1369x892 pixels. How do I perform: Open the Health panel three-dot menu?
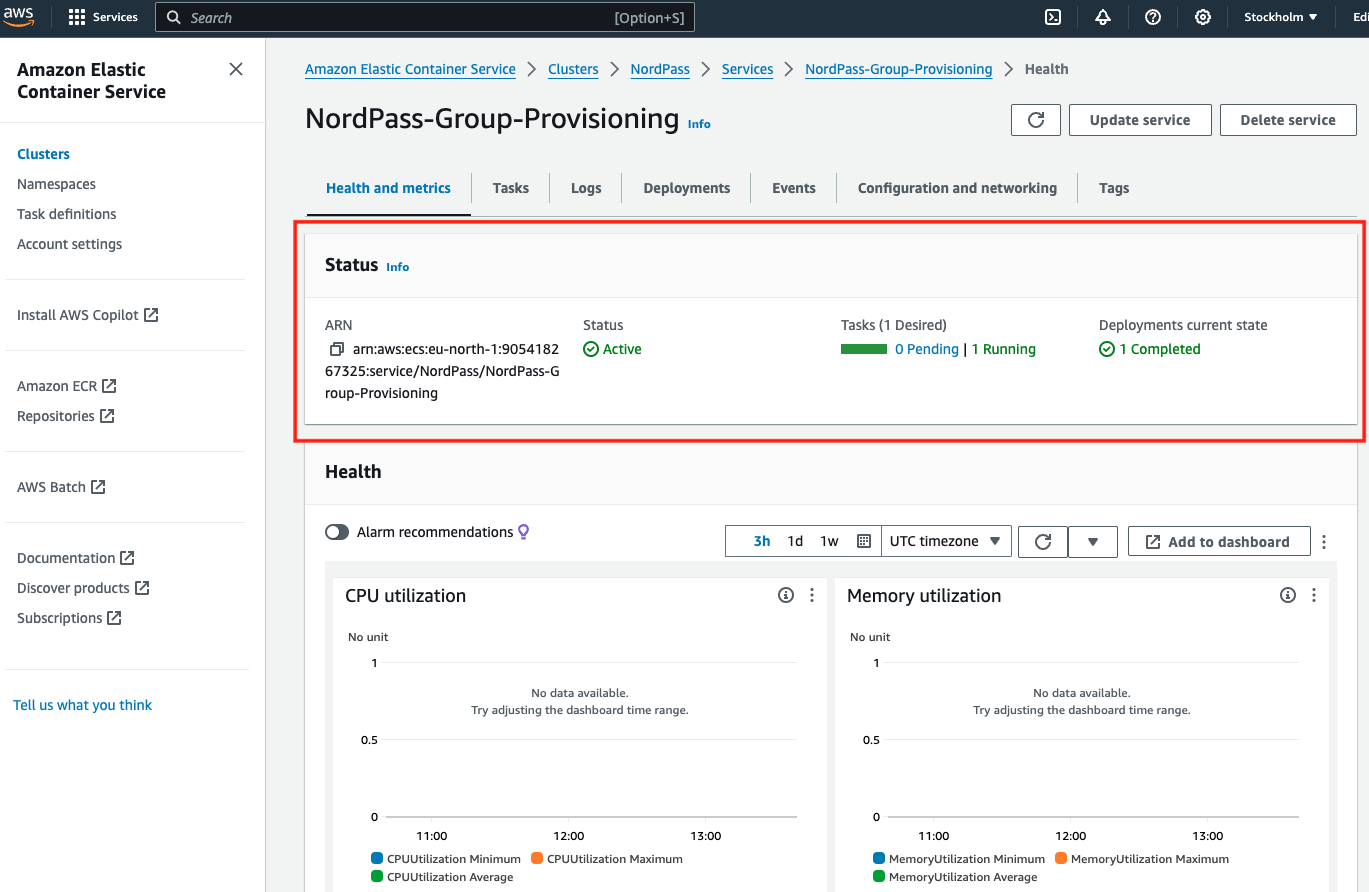point(1324,542)
